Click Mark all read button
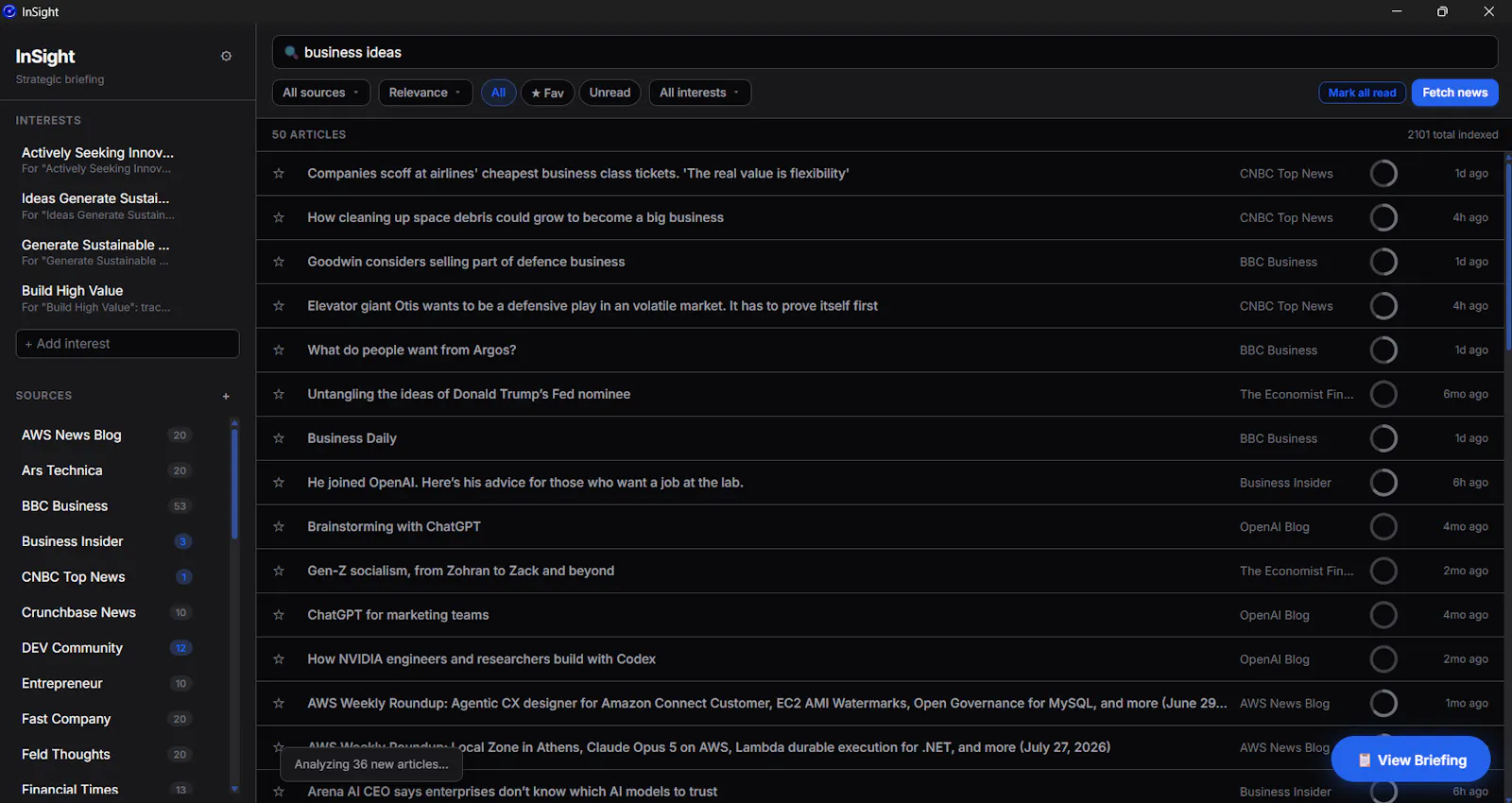The height and width of the screenshot is (803, 1512). [x=1362, y=93]
